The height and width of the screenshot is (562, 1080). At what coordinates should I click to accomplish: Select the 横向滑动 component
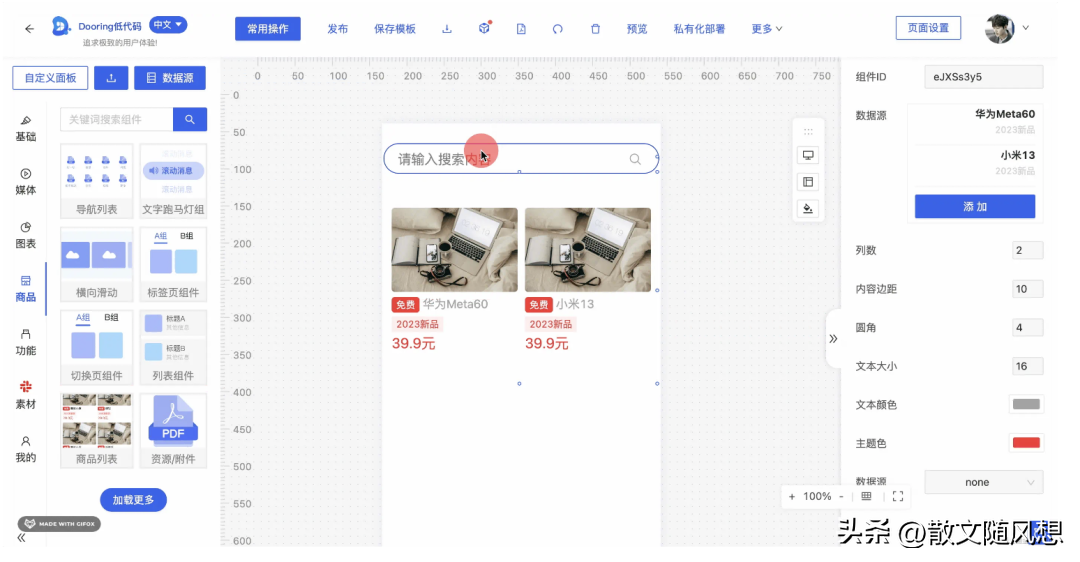[96, 264]
